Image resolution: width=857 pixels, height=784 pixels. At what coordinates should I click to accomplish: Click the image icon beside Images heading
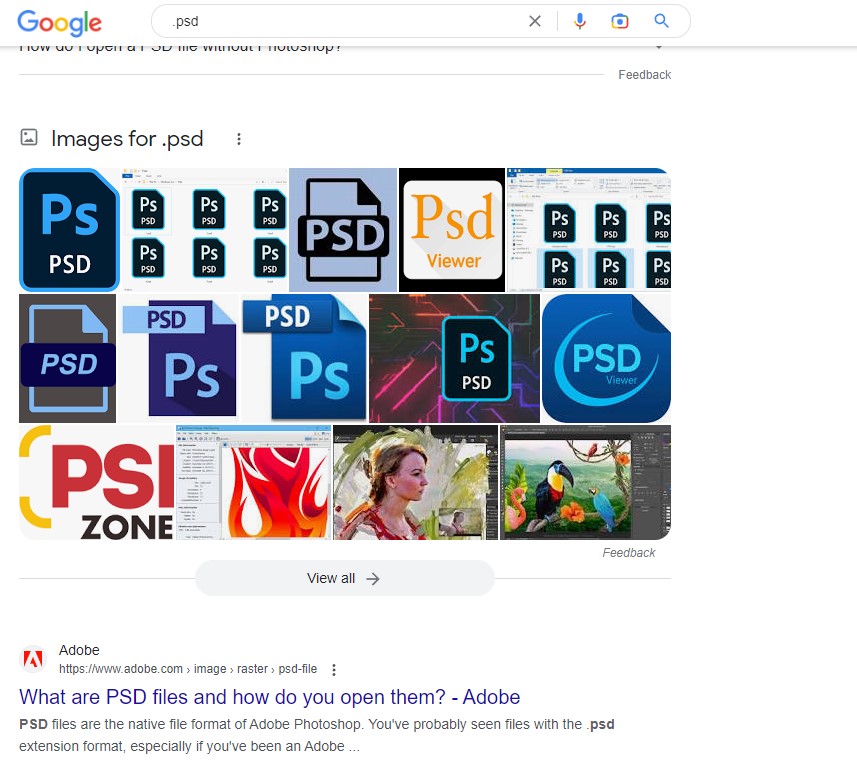(x=29, y=137)
